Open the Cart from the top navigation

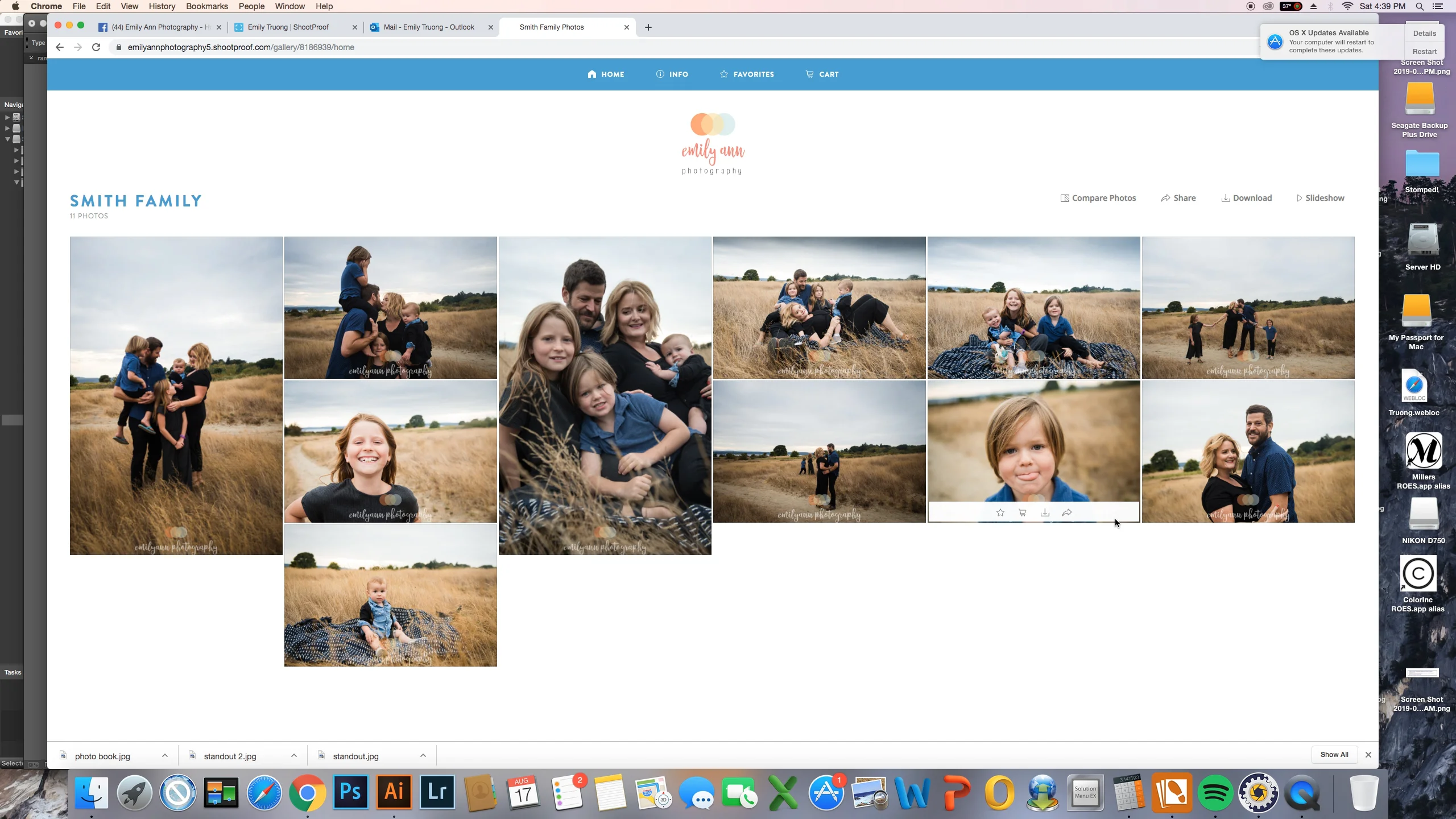[x=822, y=75]
